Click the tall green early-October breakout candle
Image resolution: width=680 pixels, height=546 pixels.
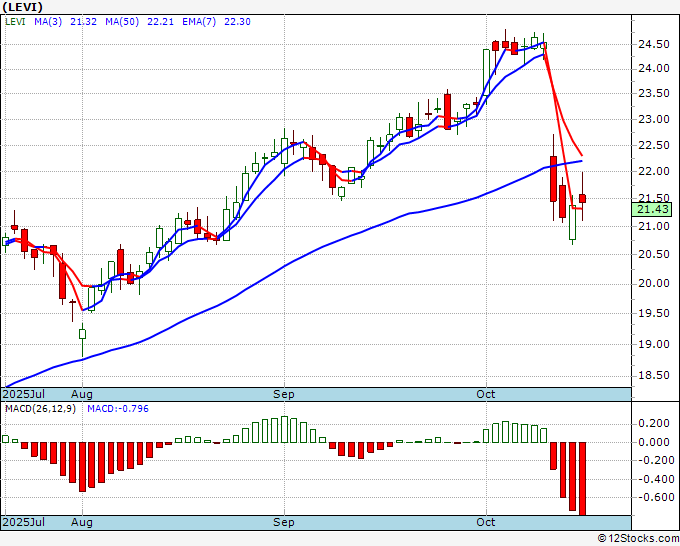coord(487,72)
